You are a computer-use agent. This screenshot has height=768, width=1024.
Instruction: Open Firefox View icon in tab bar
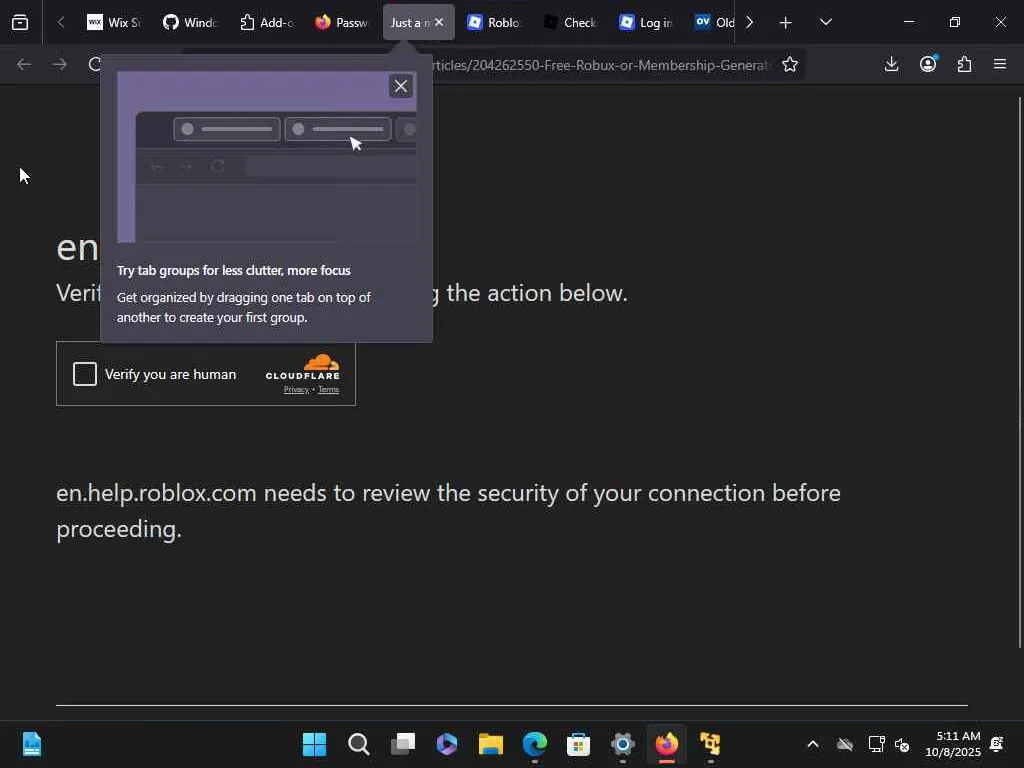click(x=20, y=23)
